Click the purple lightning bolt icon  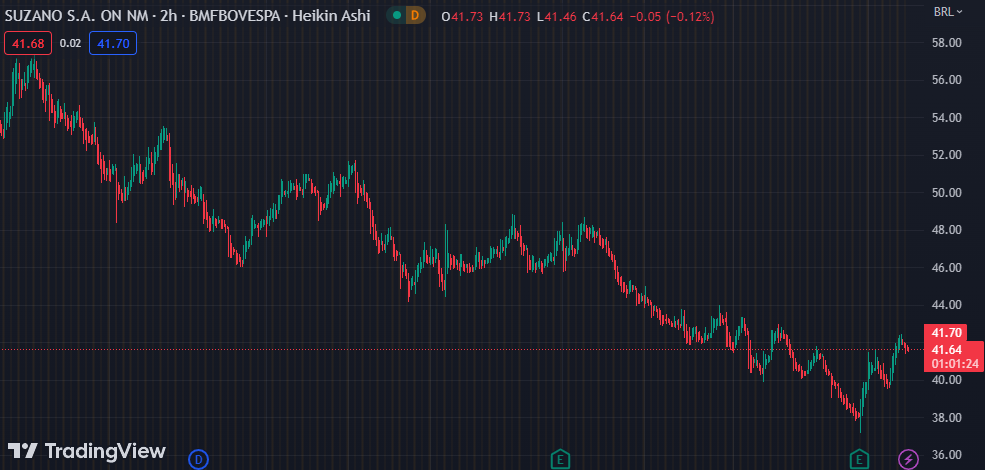pos(908,459)
